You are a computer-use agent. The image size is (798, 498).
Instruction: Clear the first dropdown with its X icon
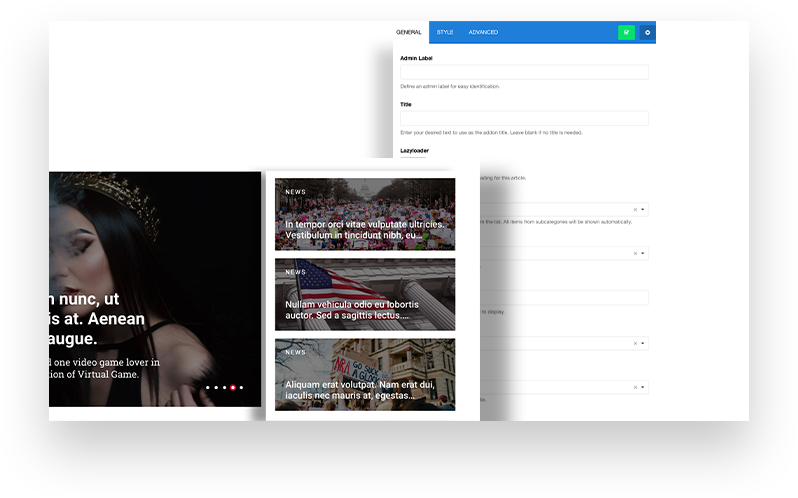point(635,210)
